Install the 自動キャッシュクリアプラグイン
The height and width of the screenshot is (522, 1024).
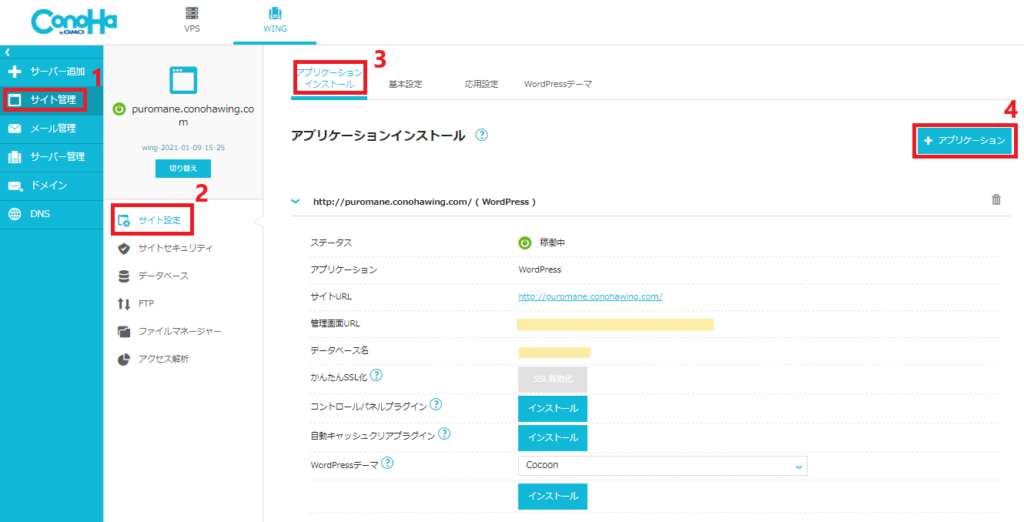(552, 438)
